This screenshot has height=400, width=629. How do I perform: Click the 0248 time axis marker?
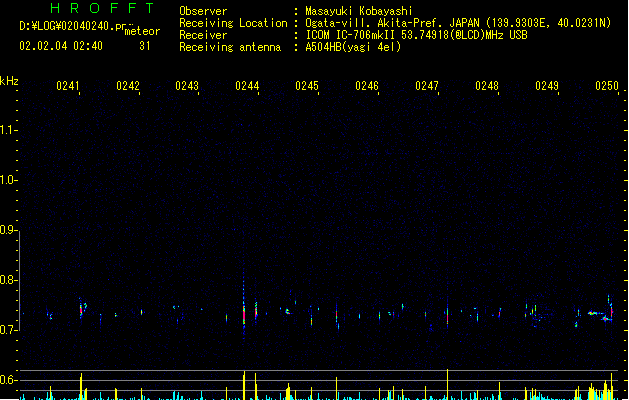[x=487, y=86]
